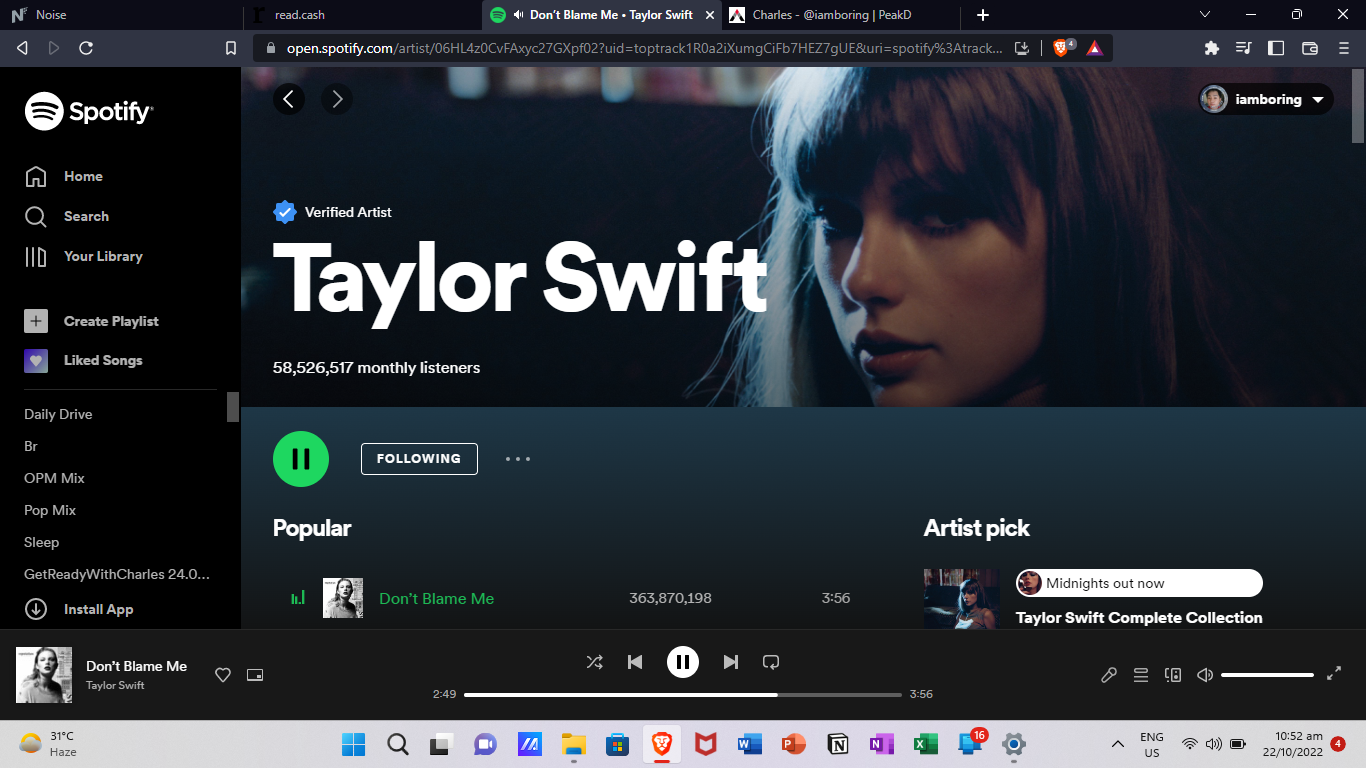Toggle repeat mode
This screenshot has height=768, width=1366.
click(771, 661)
